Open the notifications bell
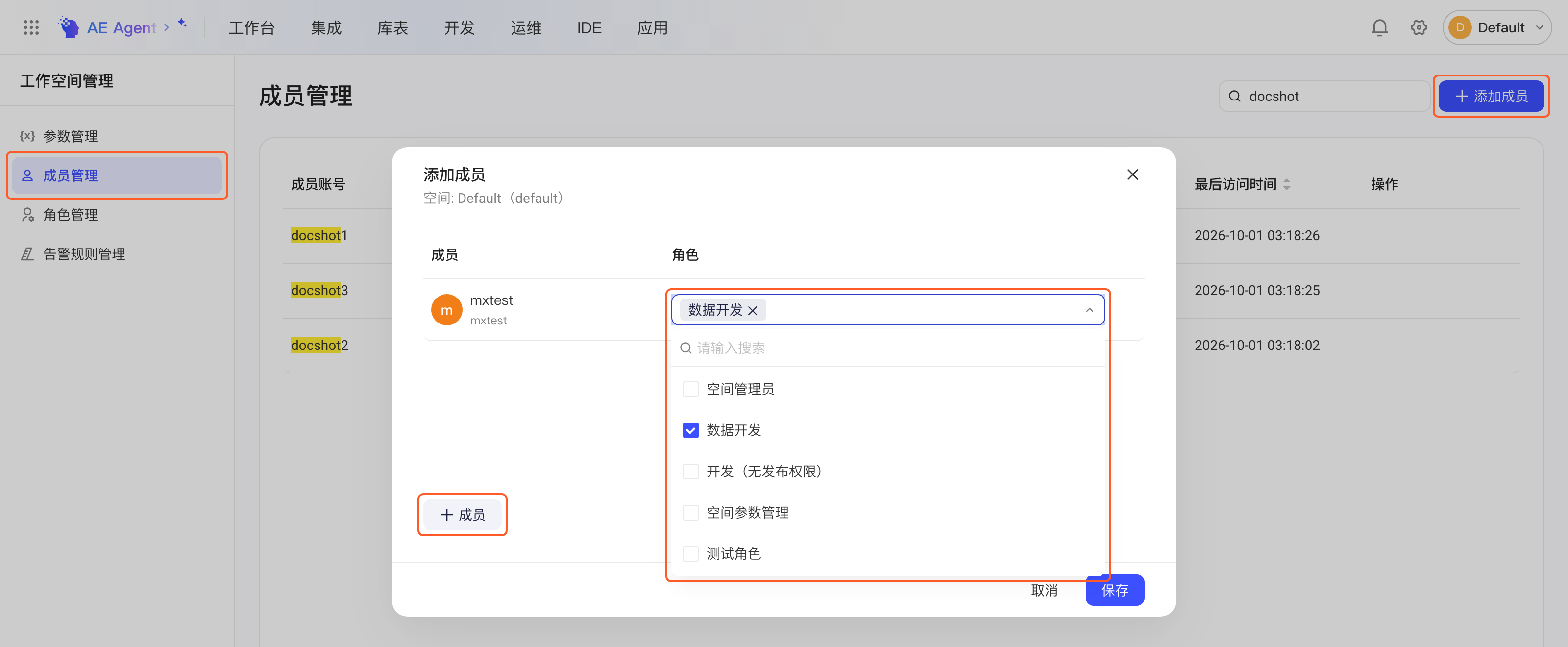The image size is (1568, 647). coord(1379,28)
